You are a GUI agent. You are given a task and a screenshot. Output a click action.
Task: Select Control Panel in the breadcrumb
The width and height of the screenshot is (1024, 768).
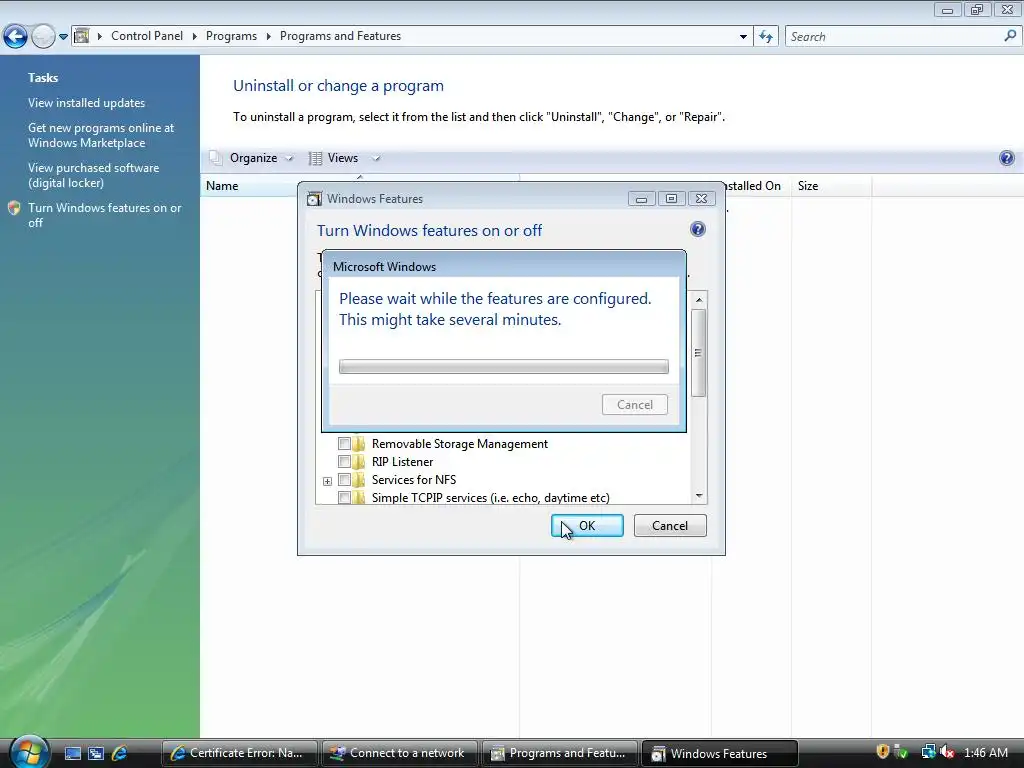pyautogui.click(x=147, y=36)
